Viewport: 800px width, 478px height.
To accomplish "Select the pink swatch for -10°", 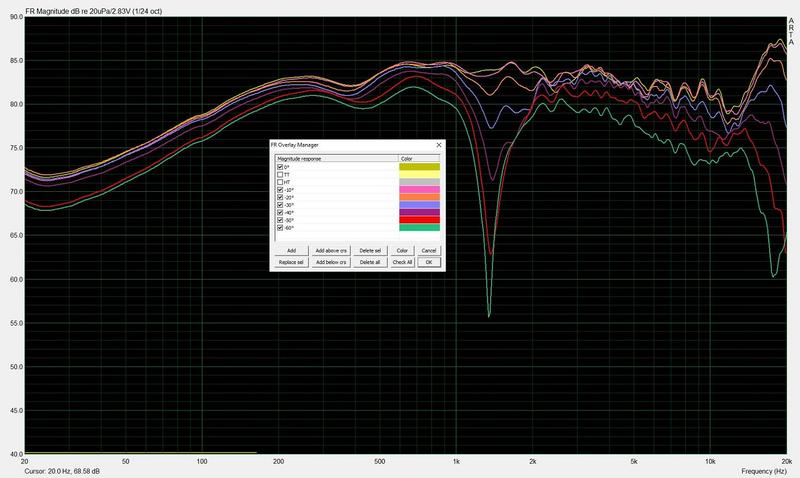I will click(x=420, y=190).
